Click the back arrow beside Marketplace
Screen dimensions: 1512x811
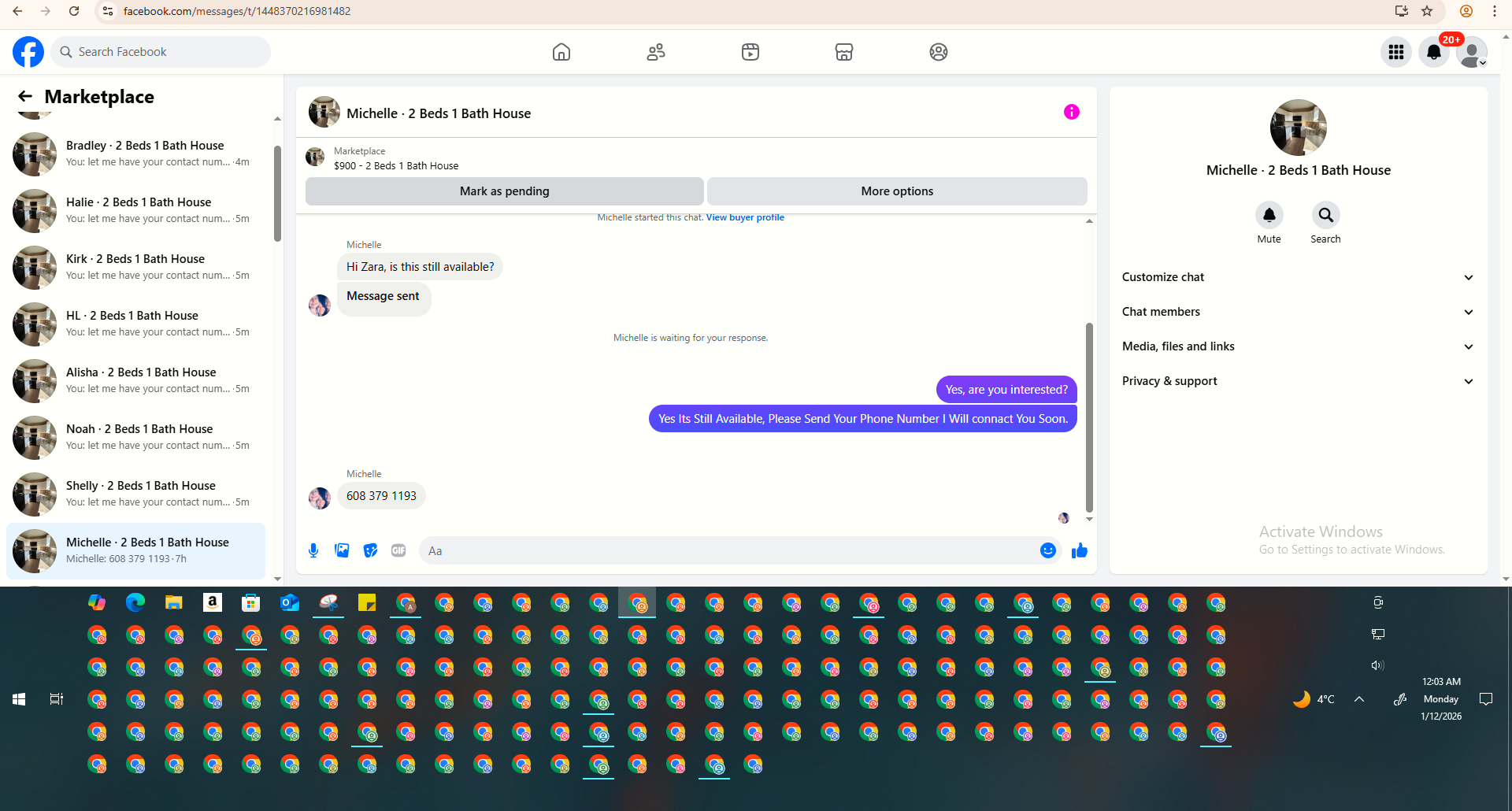click(25, 96)
